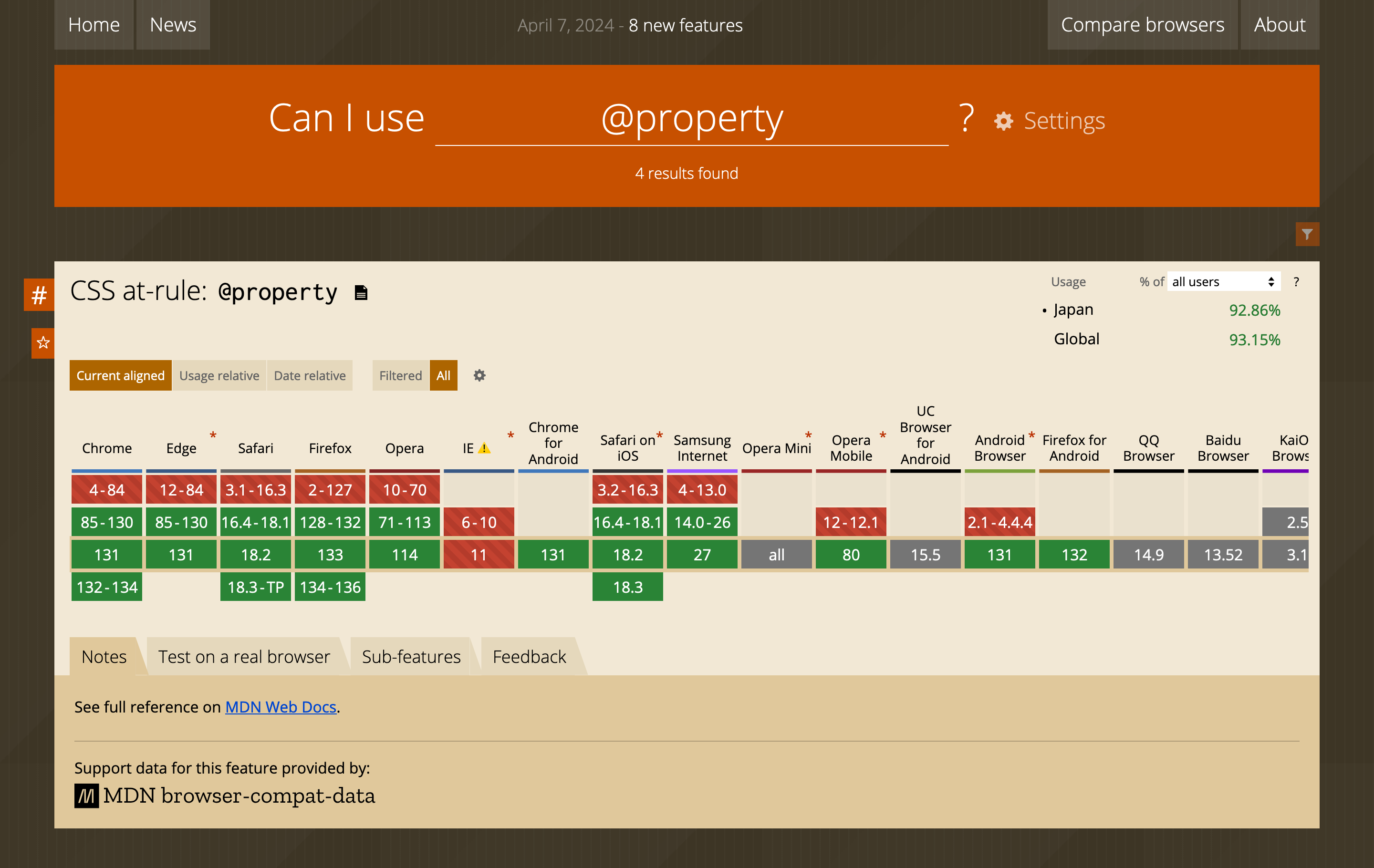Switch to the Notes tab
The image size is (1374, 868).
coord(104,656)
